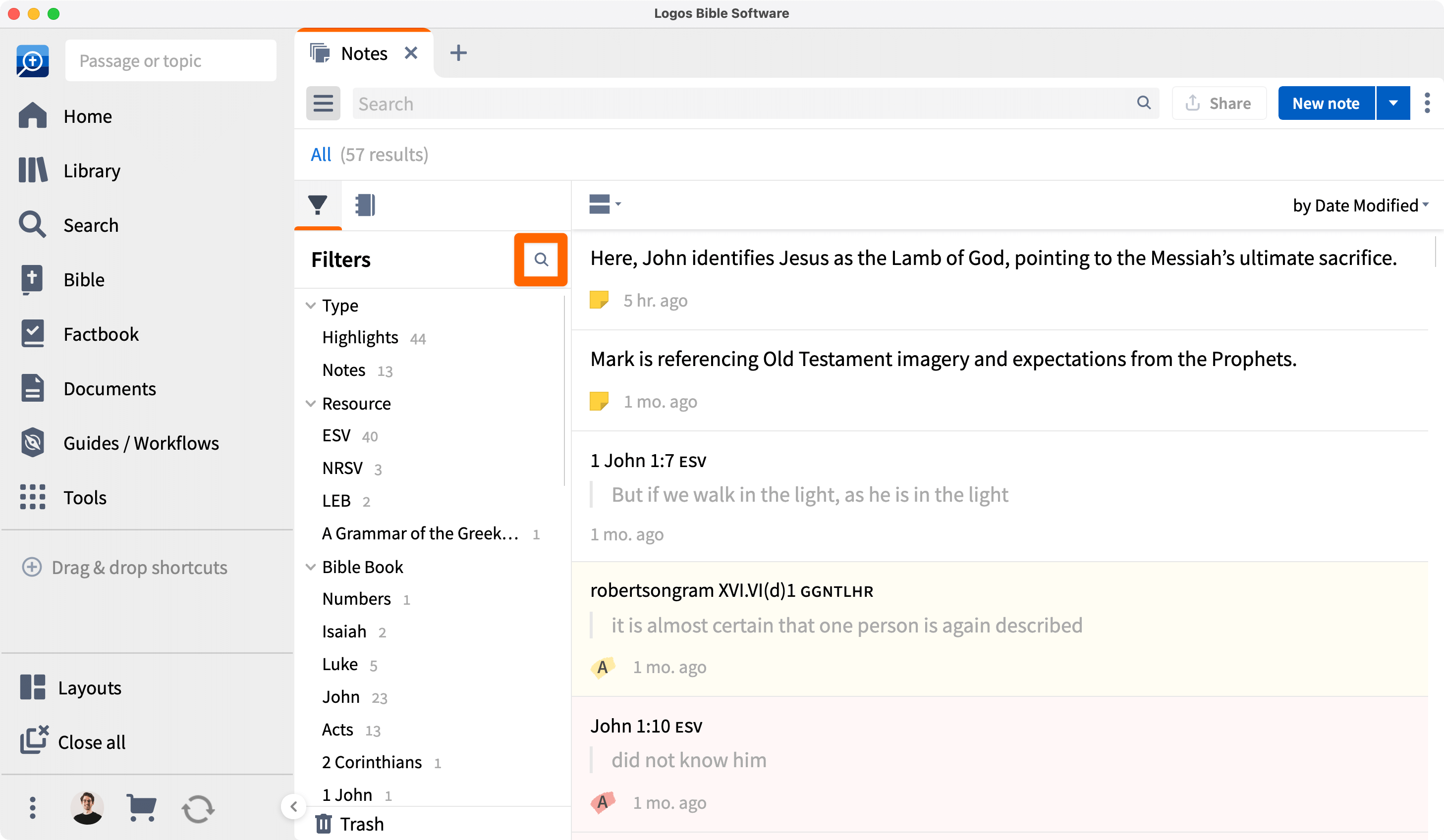The width and height of the screenshot is (1444, 840).
Task: Open sidebar more options dots
Action: (x=32, y=807)
